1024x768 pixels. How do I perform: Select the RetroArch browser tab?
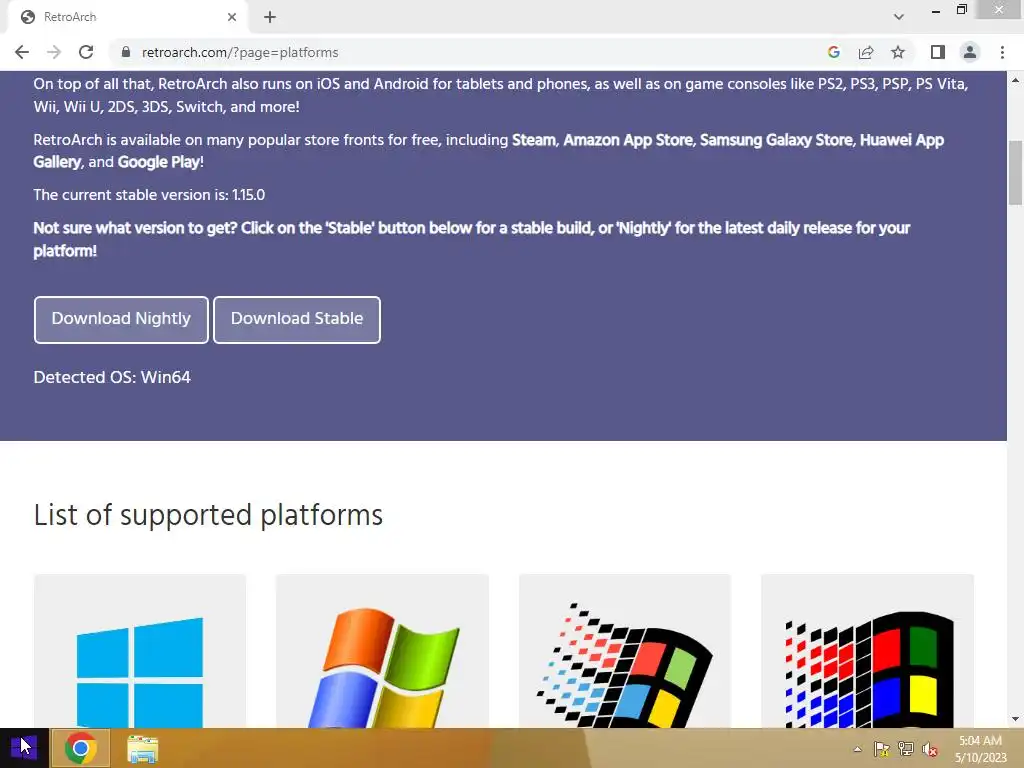127,17
